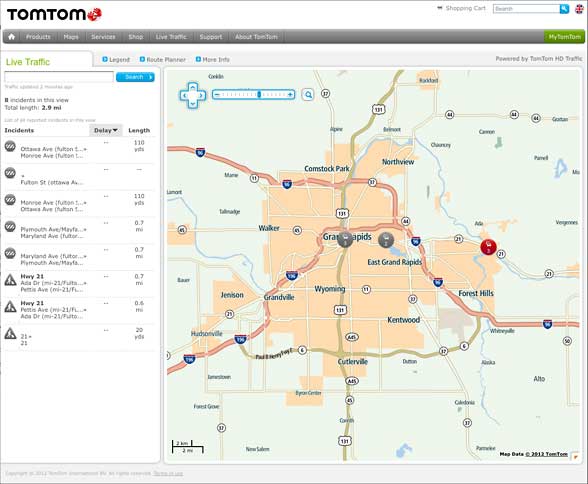The image size is (588, 484).
Task: Open the Terms of use link
Action: click(168, 474)
